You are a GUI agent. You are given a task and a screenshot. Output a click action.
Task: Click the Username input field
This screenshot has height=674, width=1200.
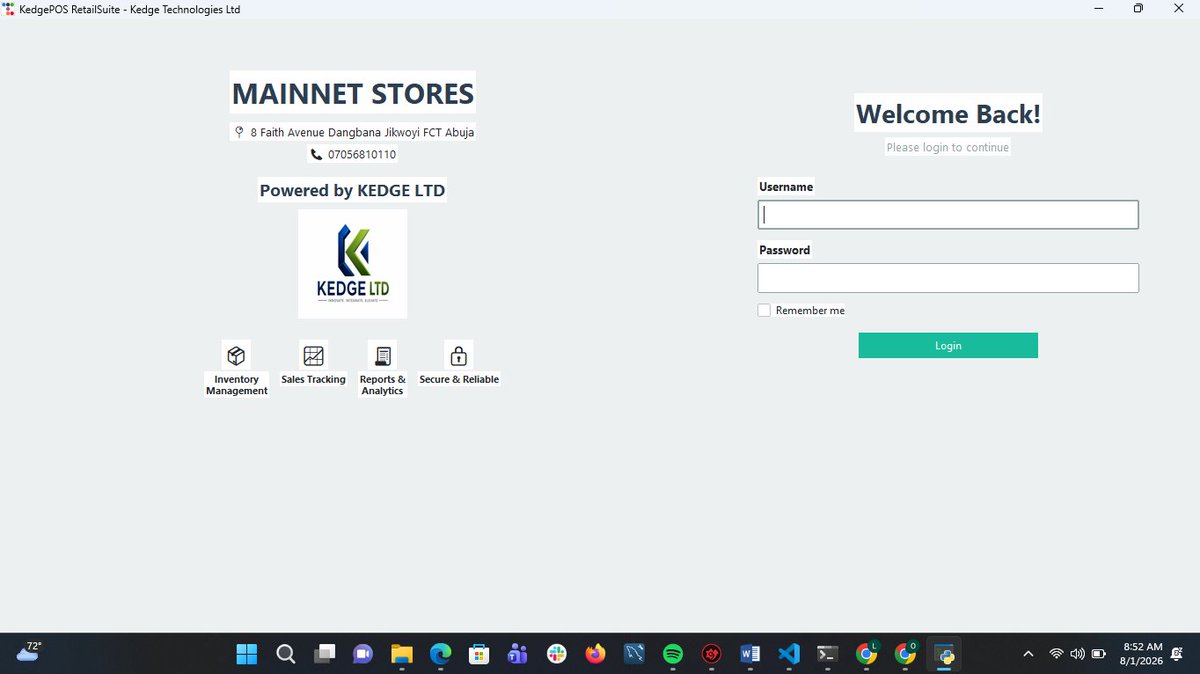(x=948, y=215)
